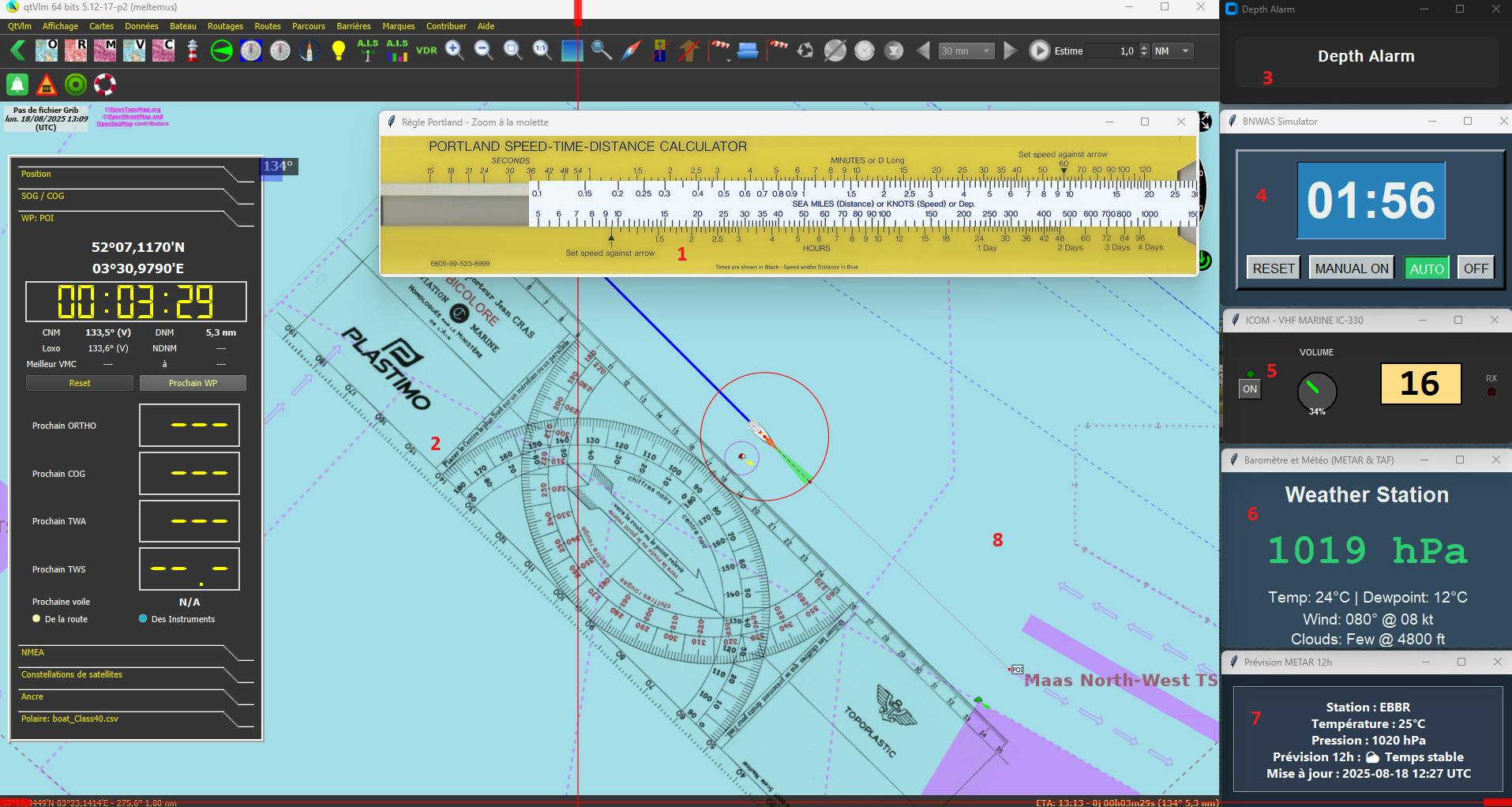The image size is (1512, 807).
Task: Open the A.I.S bar chart icon
Action: point(397,51)
